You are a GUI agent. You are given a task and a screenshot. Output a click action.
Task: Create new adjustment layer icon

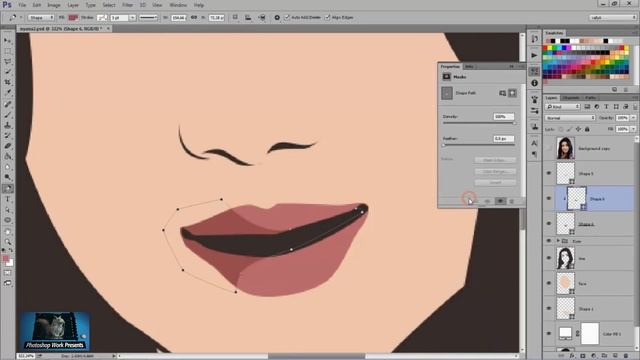593,356
